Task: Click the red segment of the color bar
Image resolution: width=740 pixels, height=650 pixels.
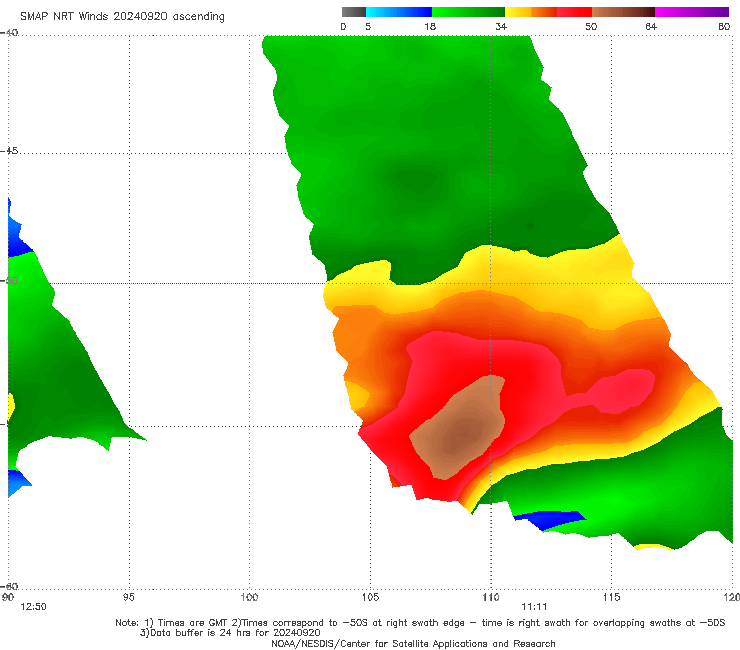Action: 574,12
